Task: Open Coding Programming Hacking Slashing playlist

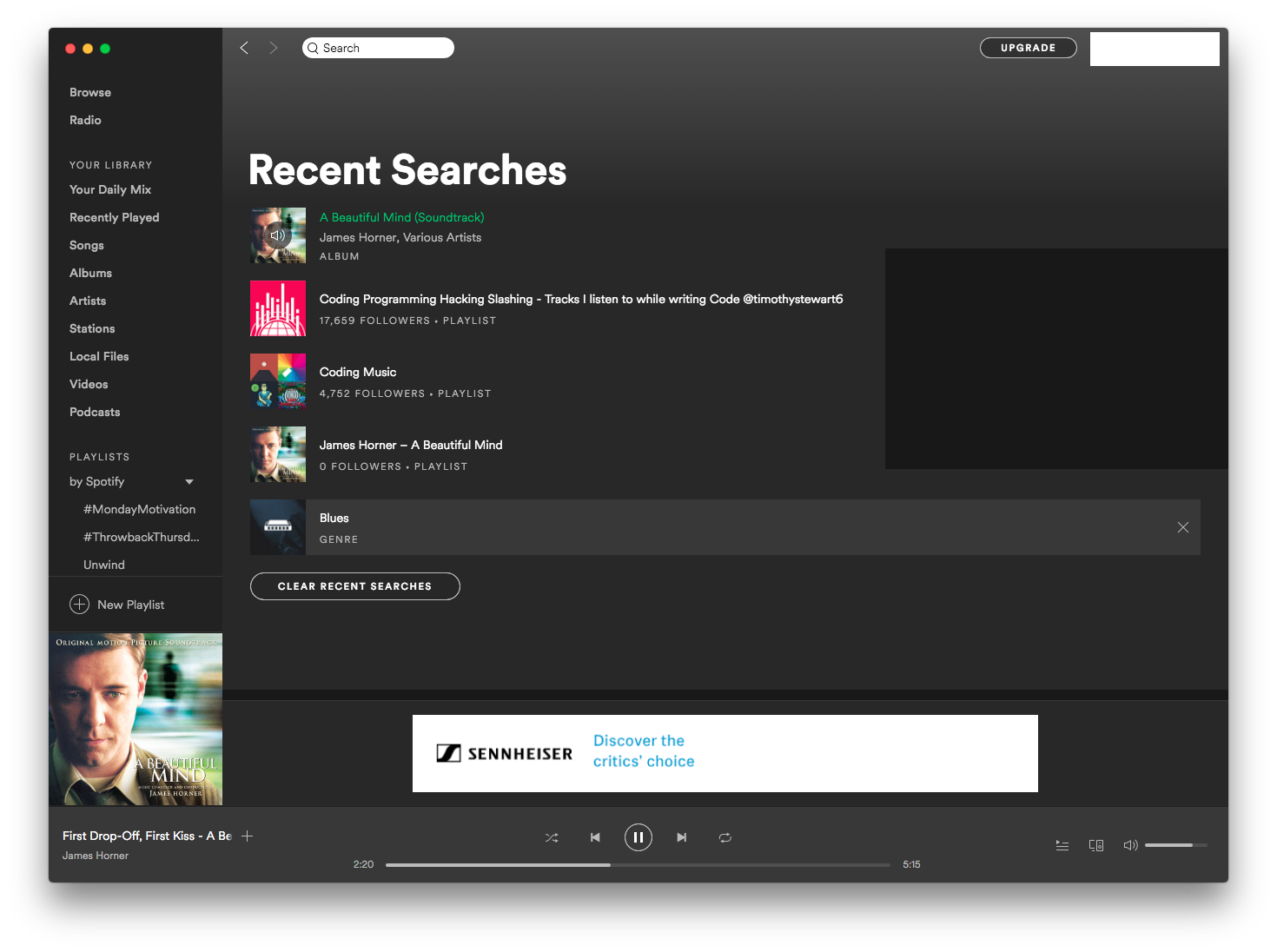Action: click(x=581, y=299)
